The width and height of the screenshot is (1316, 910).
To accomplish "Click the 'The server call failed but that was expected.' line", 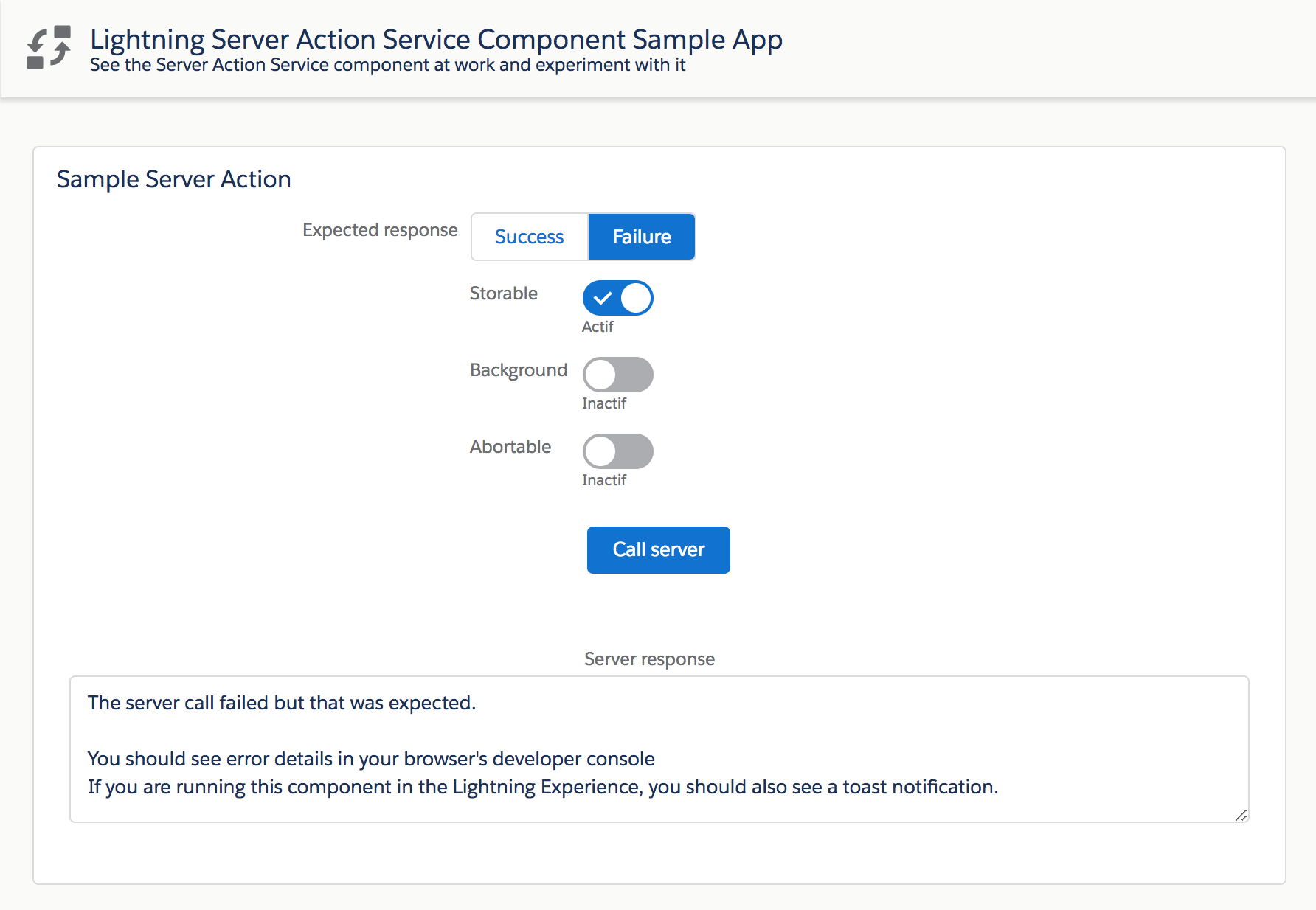I will 282,703.
